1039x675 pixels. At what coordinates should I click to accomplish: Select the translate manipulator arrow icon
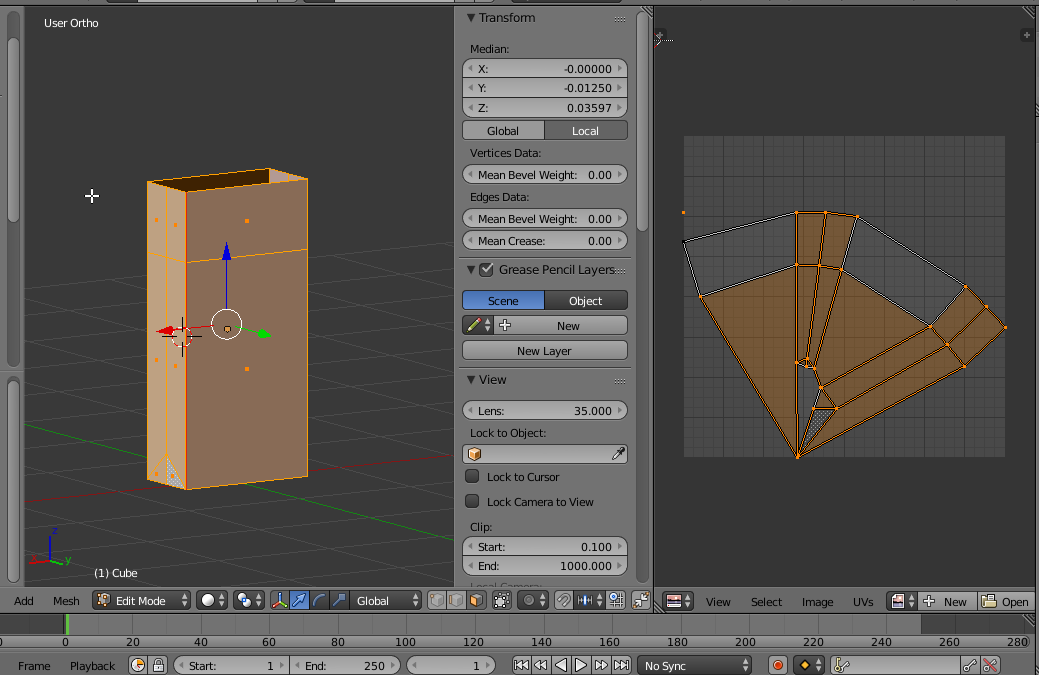point(299,601)
